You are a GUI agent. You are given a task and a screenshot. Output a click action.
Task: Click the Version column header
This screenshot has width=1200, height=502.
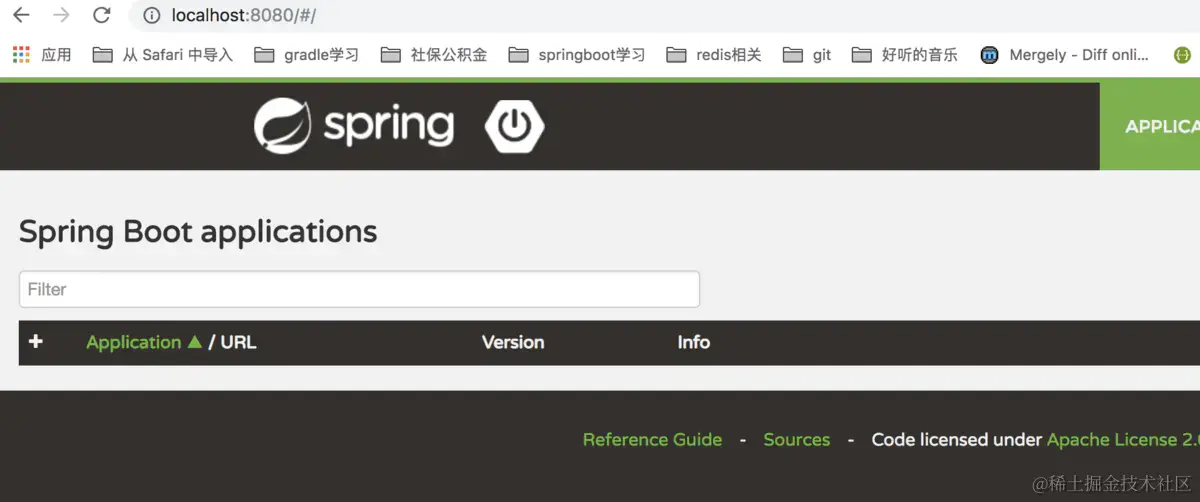tap(513, 342)
